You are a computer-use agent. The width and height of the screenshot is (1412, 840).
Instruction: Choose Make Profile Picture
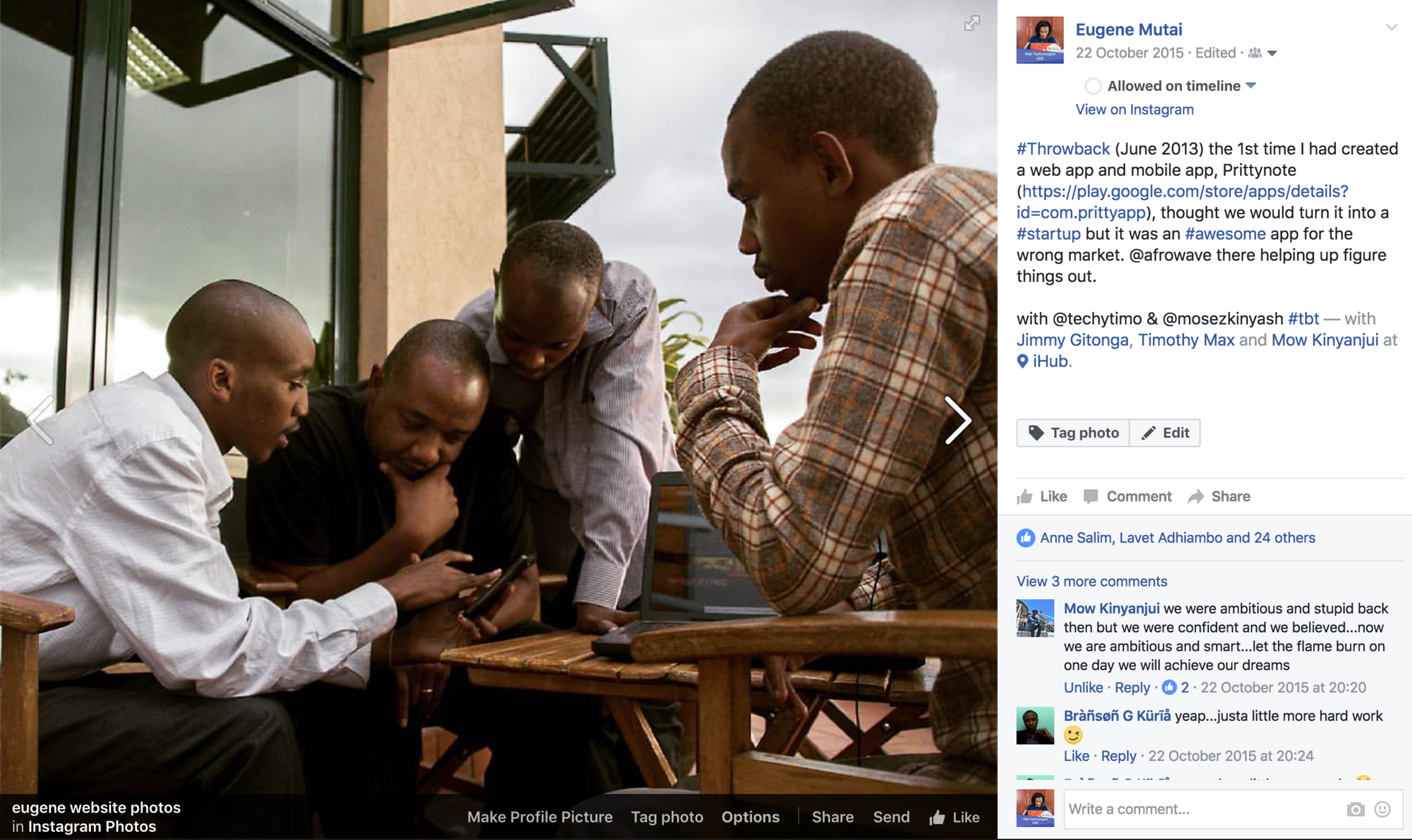point(540,817)
